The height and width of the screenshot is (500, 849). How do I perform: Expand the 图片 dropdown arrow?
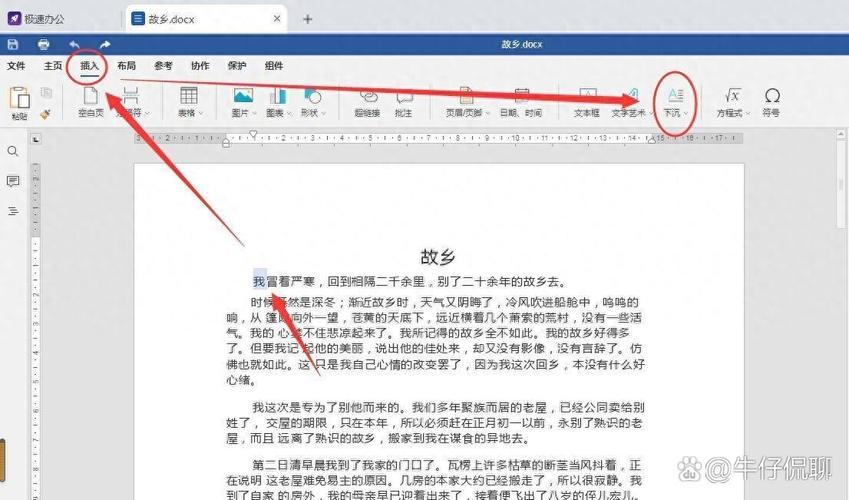point(254,113)
